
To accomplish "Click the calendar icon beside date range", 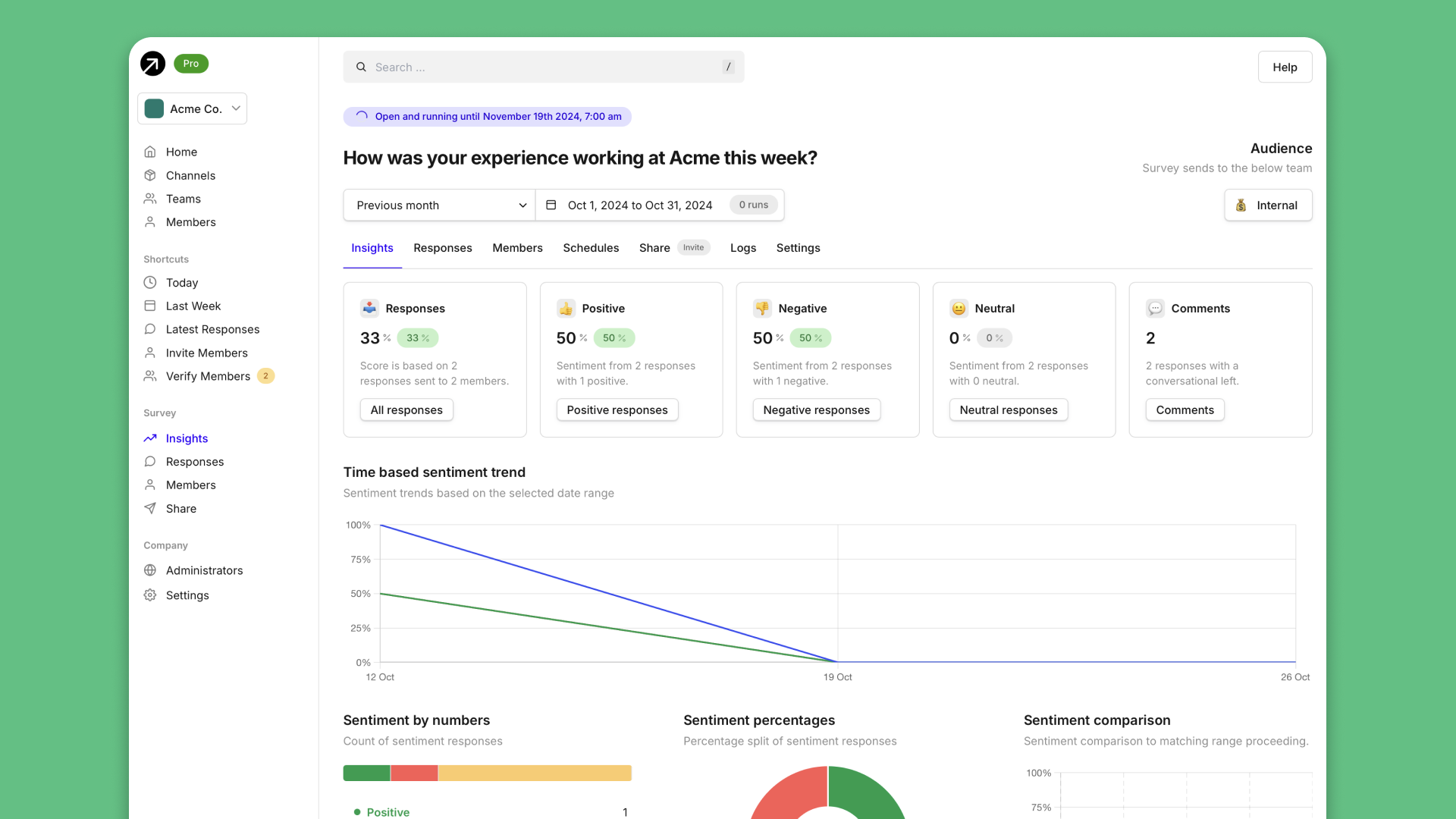I will 551,205.
